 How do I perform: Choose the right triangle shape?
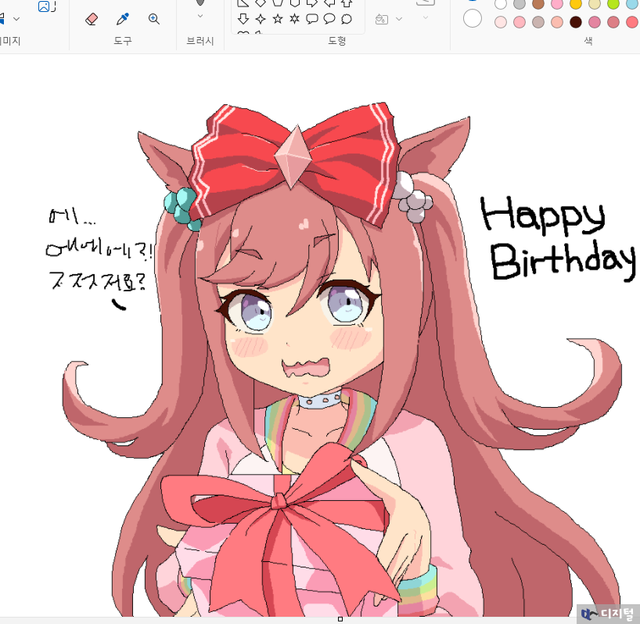pos(243,3)
